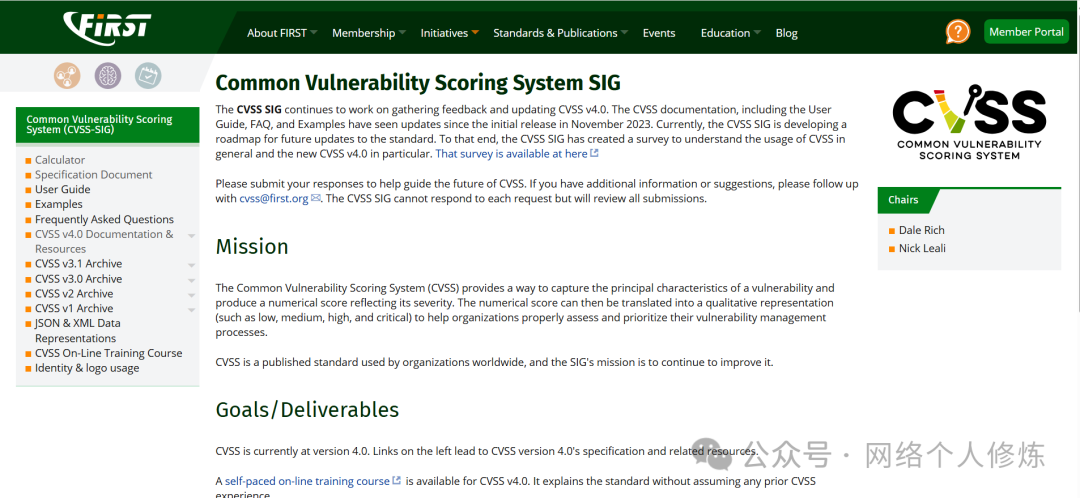
Task: Click the cvss@first.org email link
Action: 273,198
